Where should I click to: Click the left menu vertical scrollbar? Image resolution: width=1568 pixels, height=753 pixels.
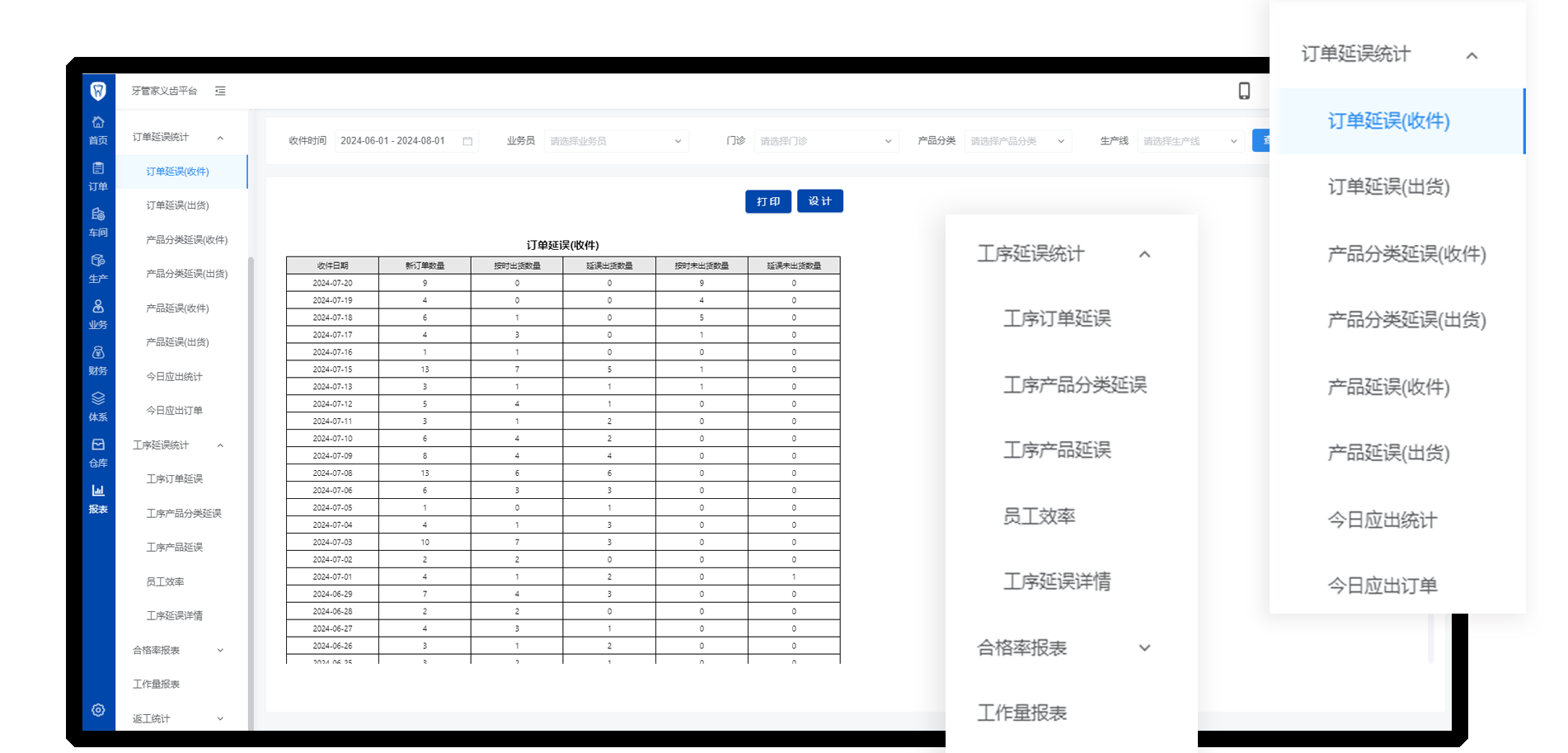(251, 412)
